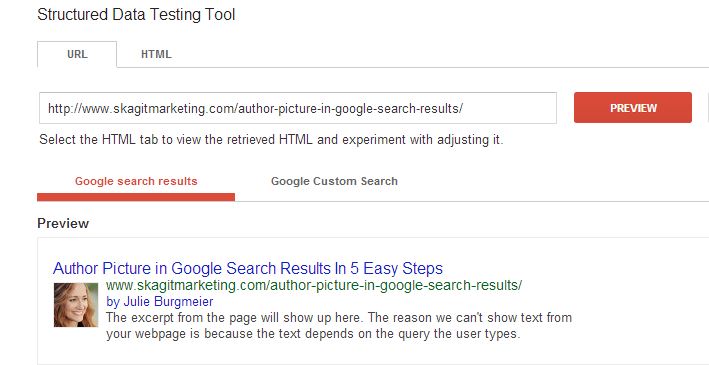Switch to the URL tab
This screenshot has width=709, height=365.
[x=77, y=54]
